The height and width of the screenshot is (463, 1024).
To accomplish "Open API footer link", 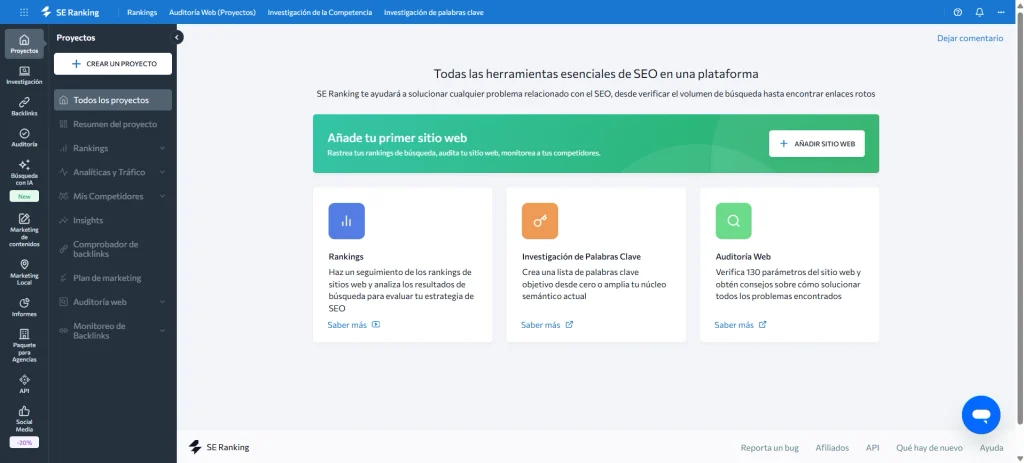I will click(x=872, y=448).
